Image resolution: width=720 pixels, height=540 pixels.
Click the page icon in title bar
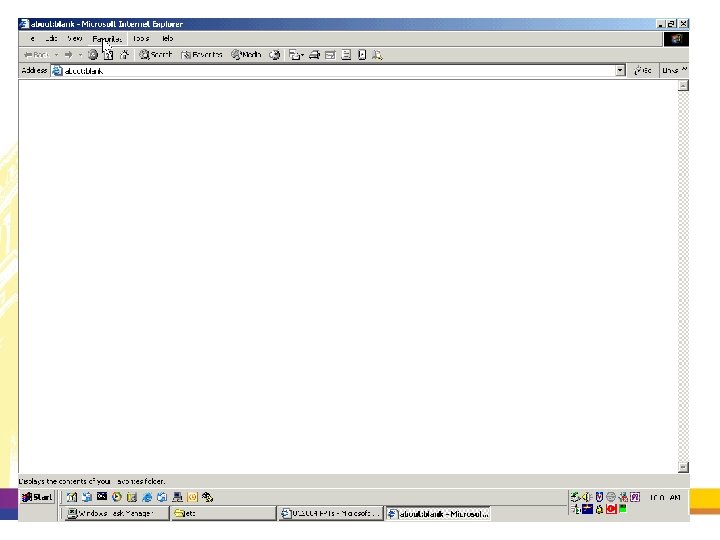[x=24, y=24]
